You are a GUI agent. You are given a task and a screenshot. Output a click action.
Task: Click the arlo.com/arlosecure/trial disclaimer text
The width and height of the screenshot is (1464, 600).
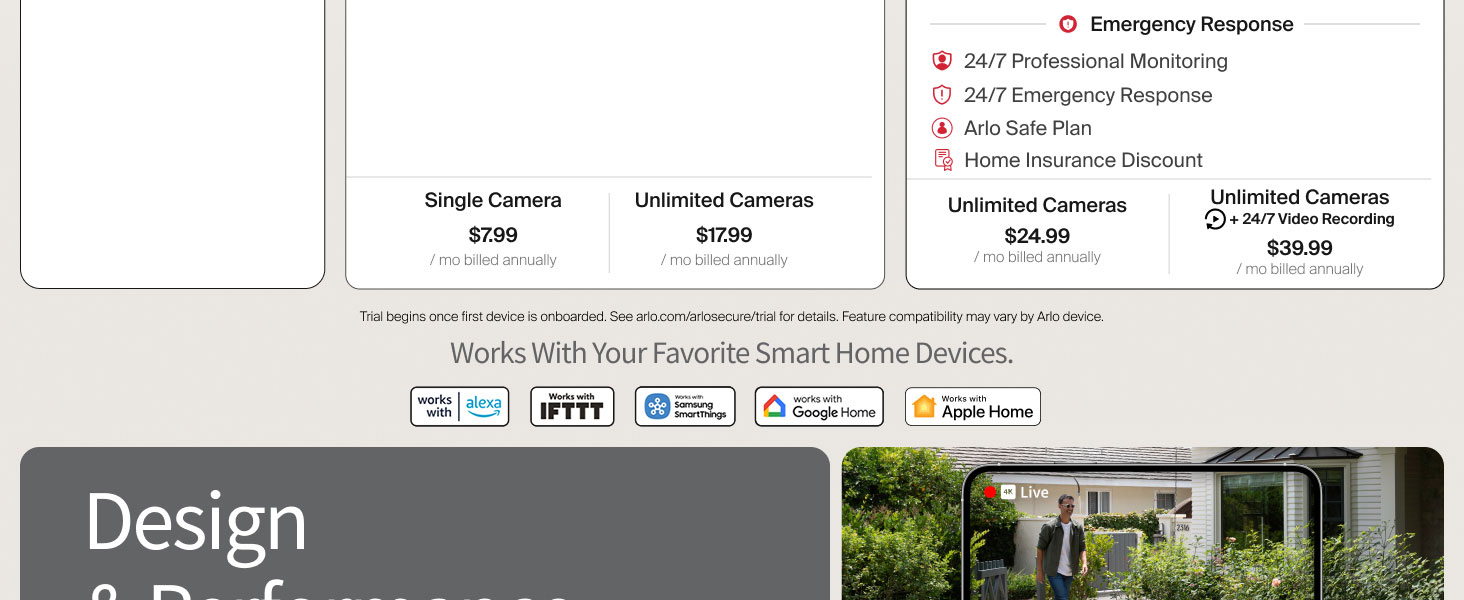click(731, 317)
